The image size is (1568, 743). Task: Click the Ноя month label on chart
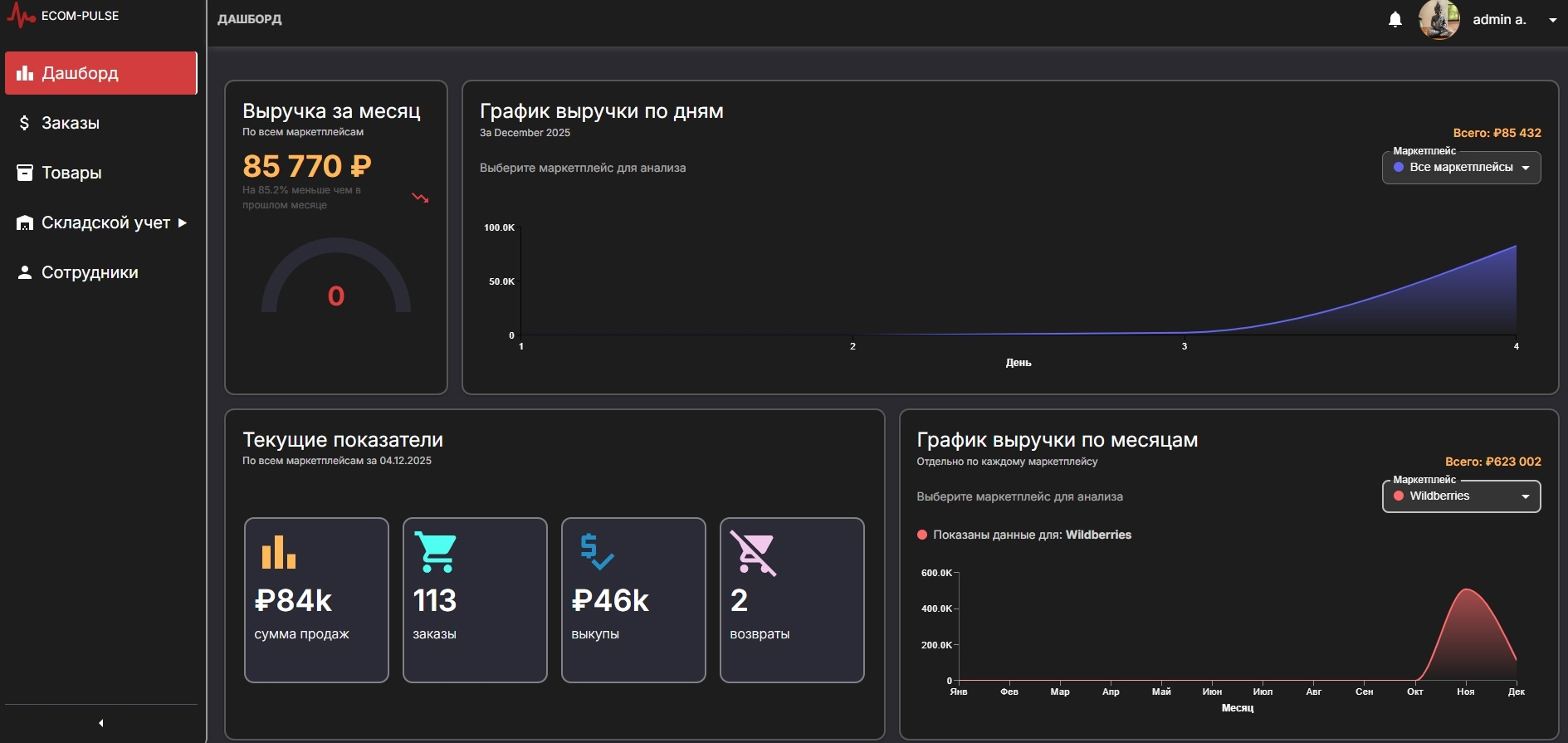pos(1466,692)
